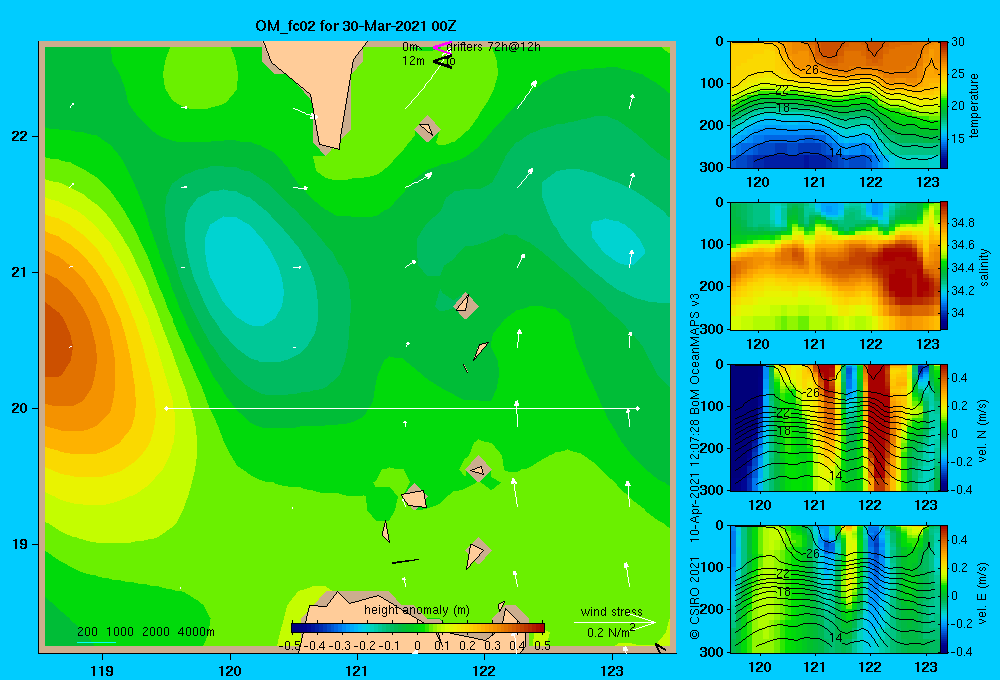
Task: Click the vel. E colorbar
Action: 944,589
